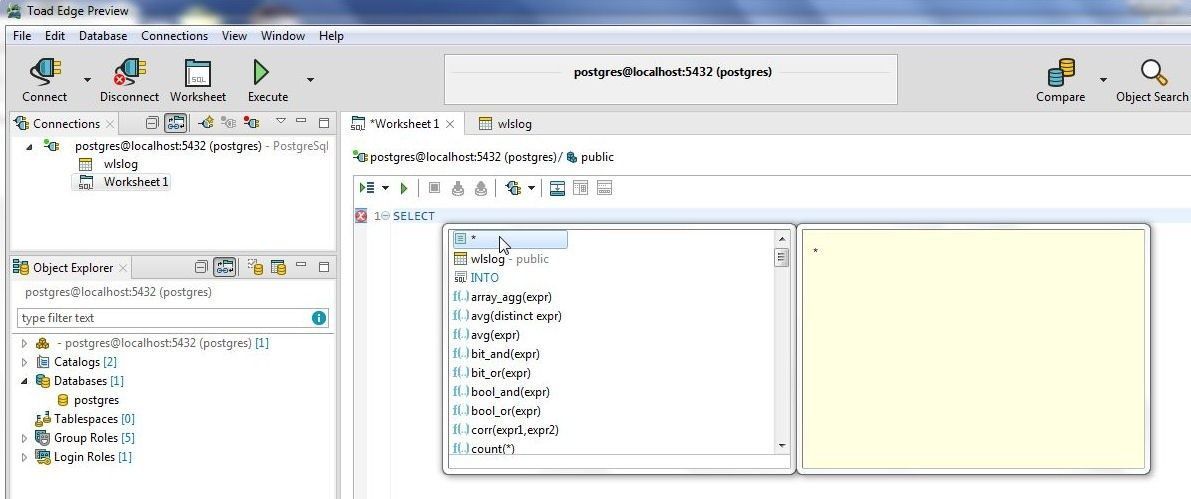Viewport: 1191px width, 499px height.
Task: Click Change Connection plug icon in worksheet toolbar
Action: (x=513, y=188)
